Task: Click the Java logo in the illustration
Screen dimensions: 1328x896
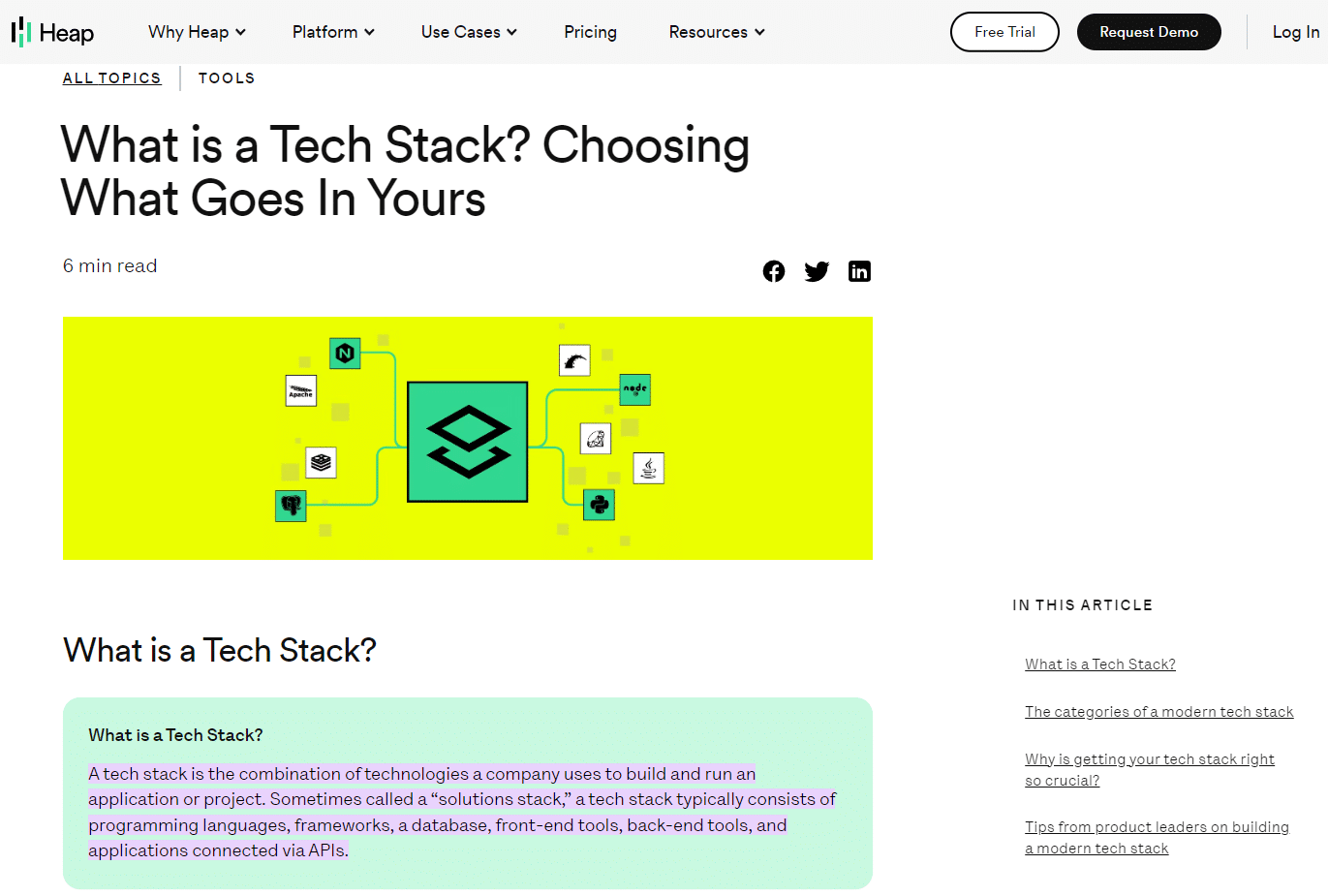Action: pyautogui.click(x=648, y=468)
